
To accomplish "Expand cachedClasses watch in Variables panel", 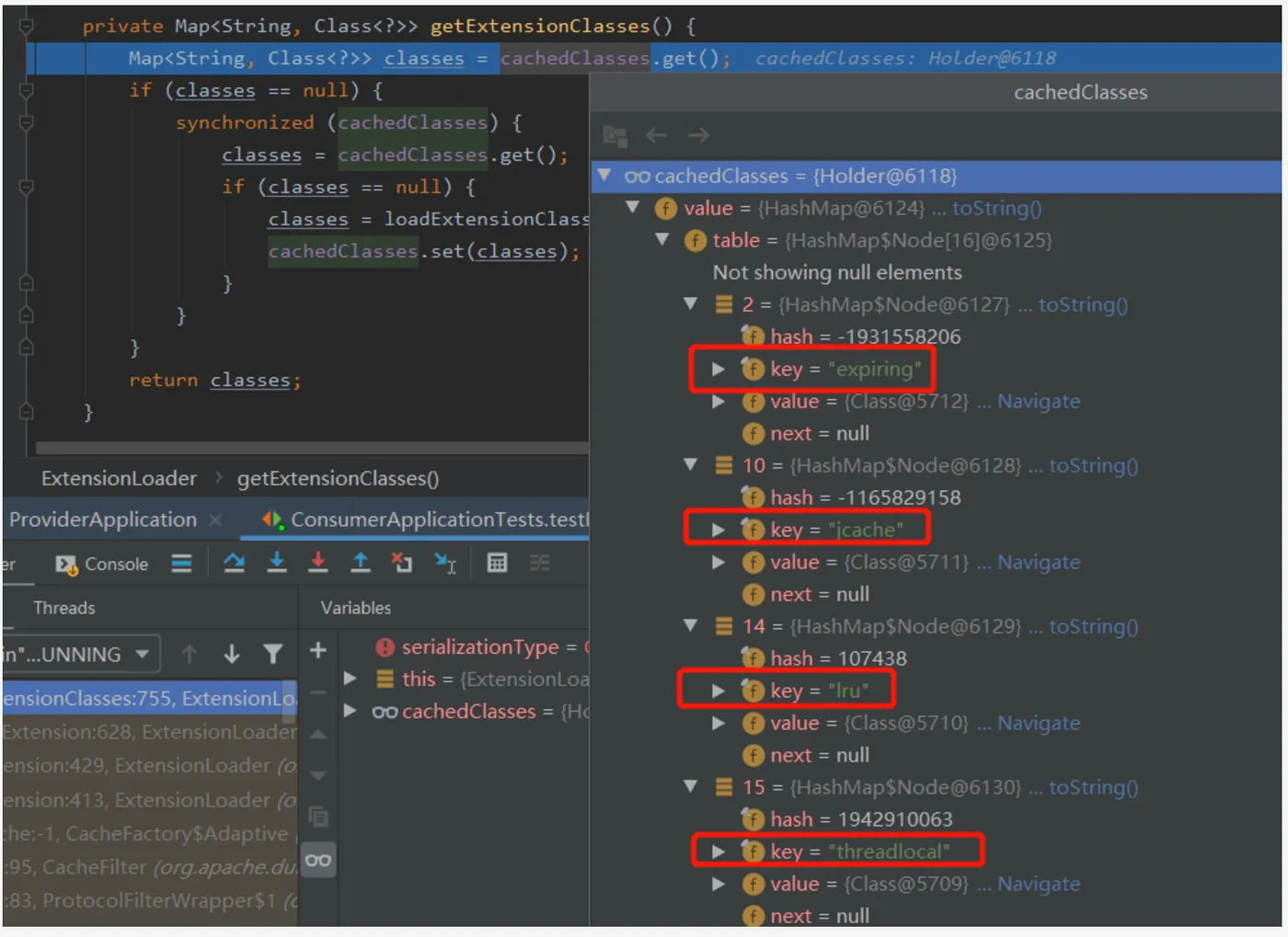I will tap(350, 711).
